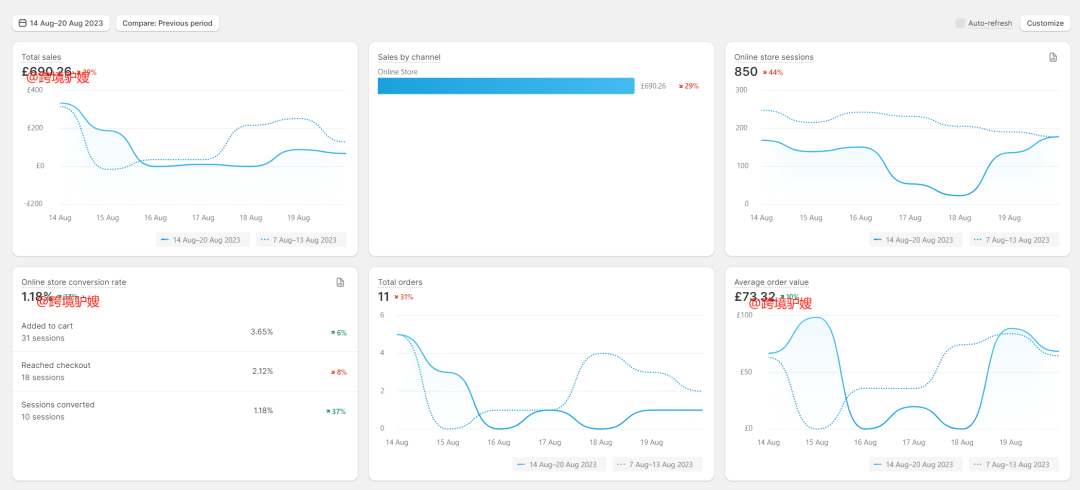The width and height of the screenshot is (1080, 490).
Task: Open the Total sales report title
Action: 41,57
